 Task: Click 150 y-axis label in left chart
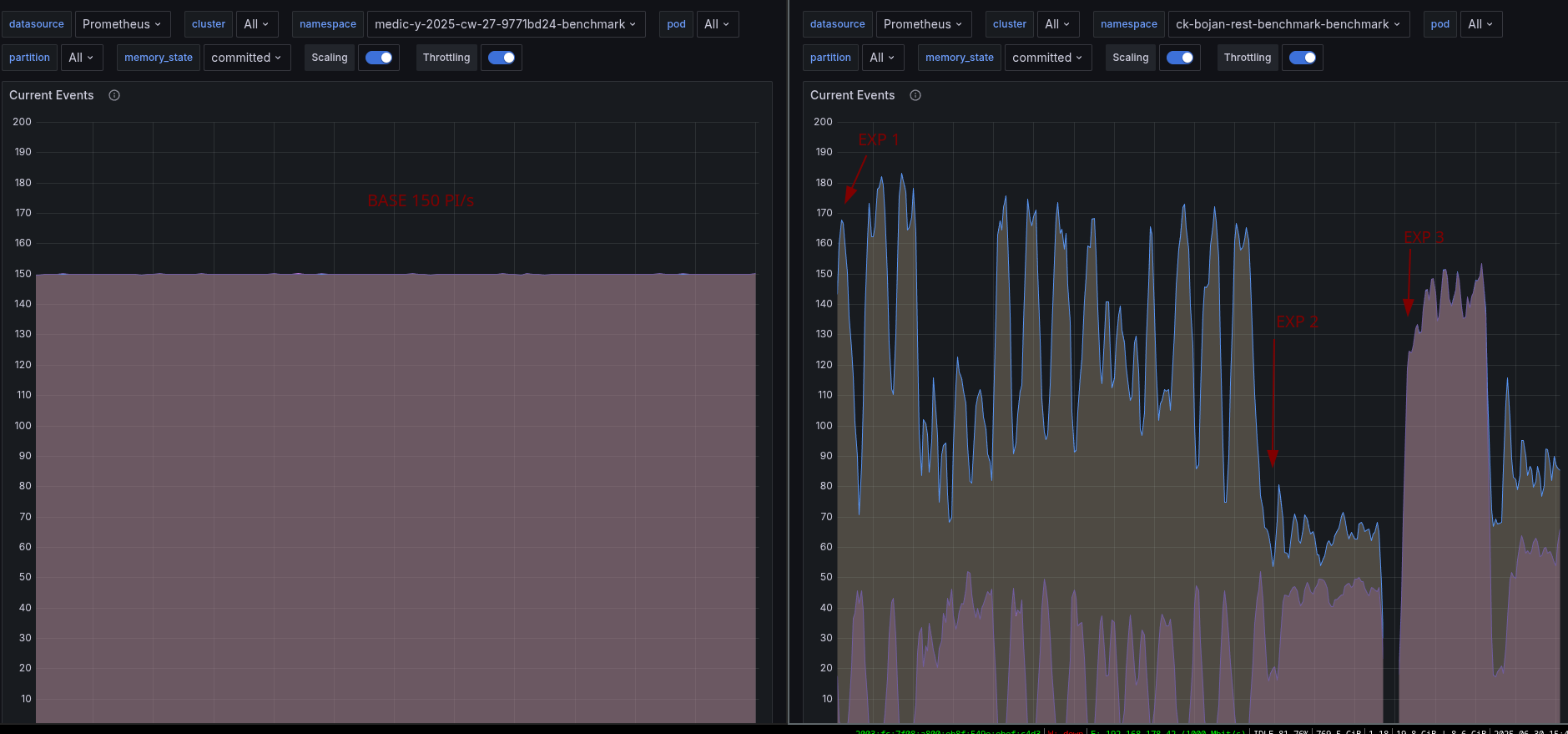point(23,274)
